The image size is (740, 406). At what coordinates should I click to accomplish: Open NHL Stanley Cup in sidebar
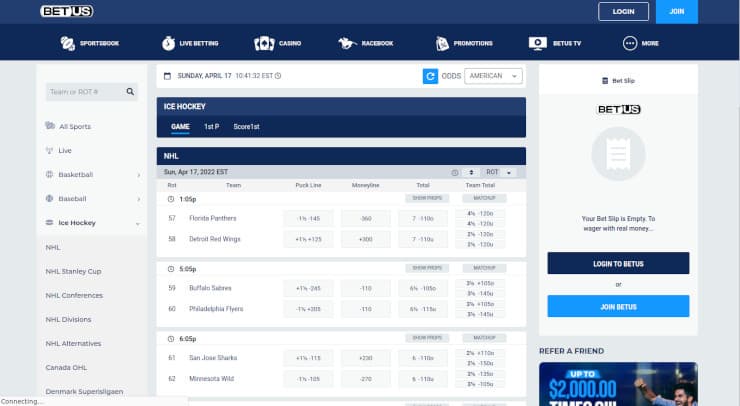coord(73,271)
